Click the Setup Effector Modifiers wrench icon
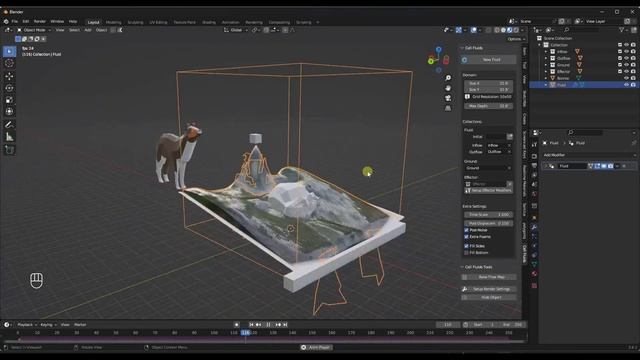 [x=468, y=191]
